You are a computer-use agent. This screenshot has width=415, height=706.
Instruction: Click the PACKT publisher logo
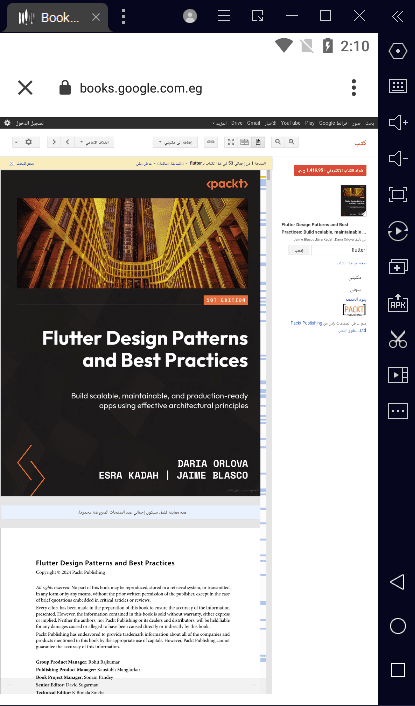pos(354,309)
